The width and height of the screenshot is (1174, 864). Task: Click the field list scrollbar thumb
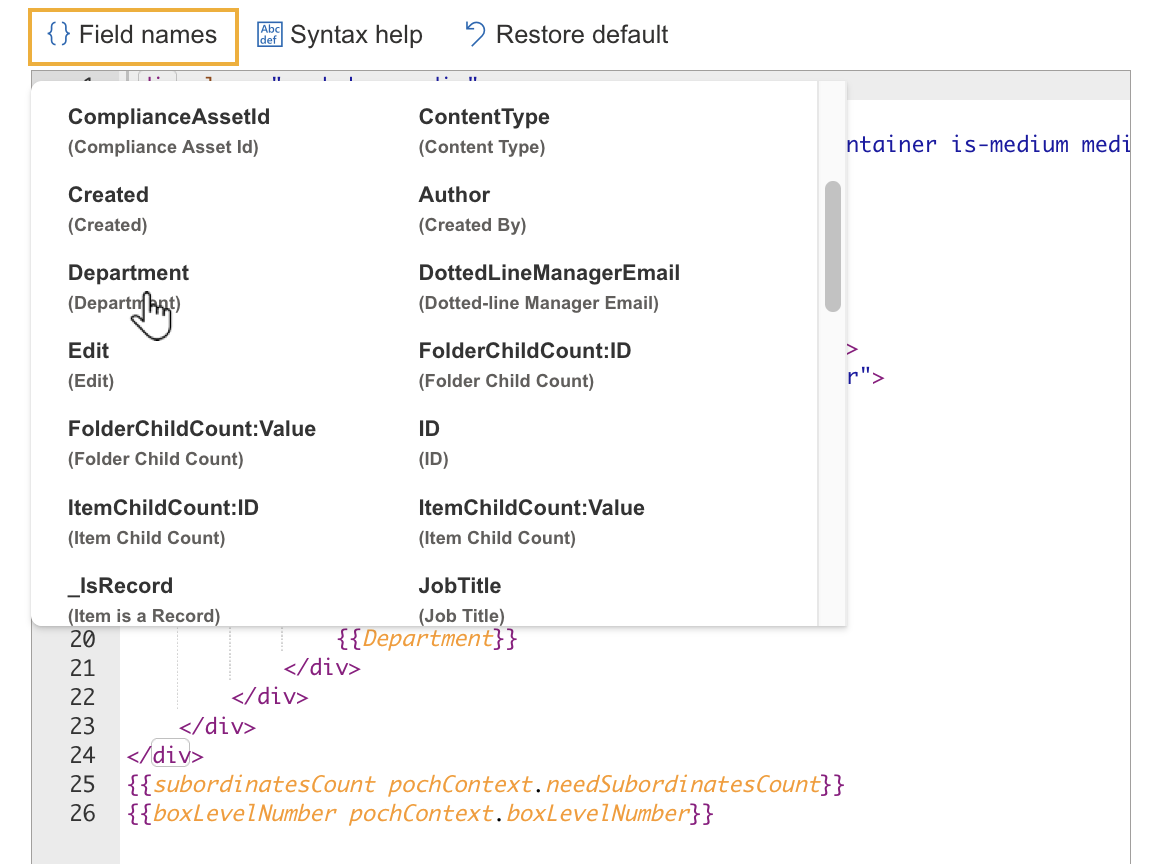[832, 246]
